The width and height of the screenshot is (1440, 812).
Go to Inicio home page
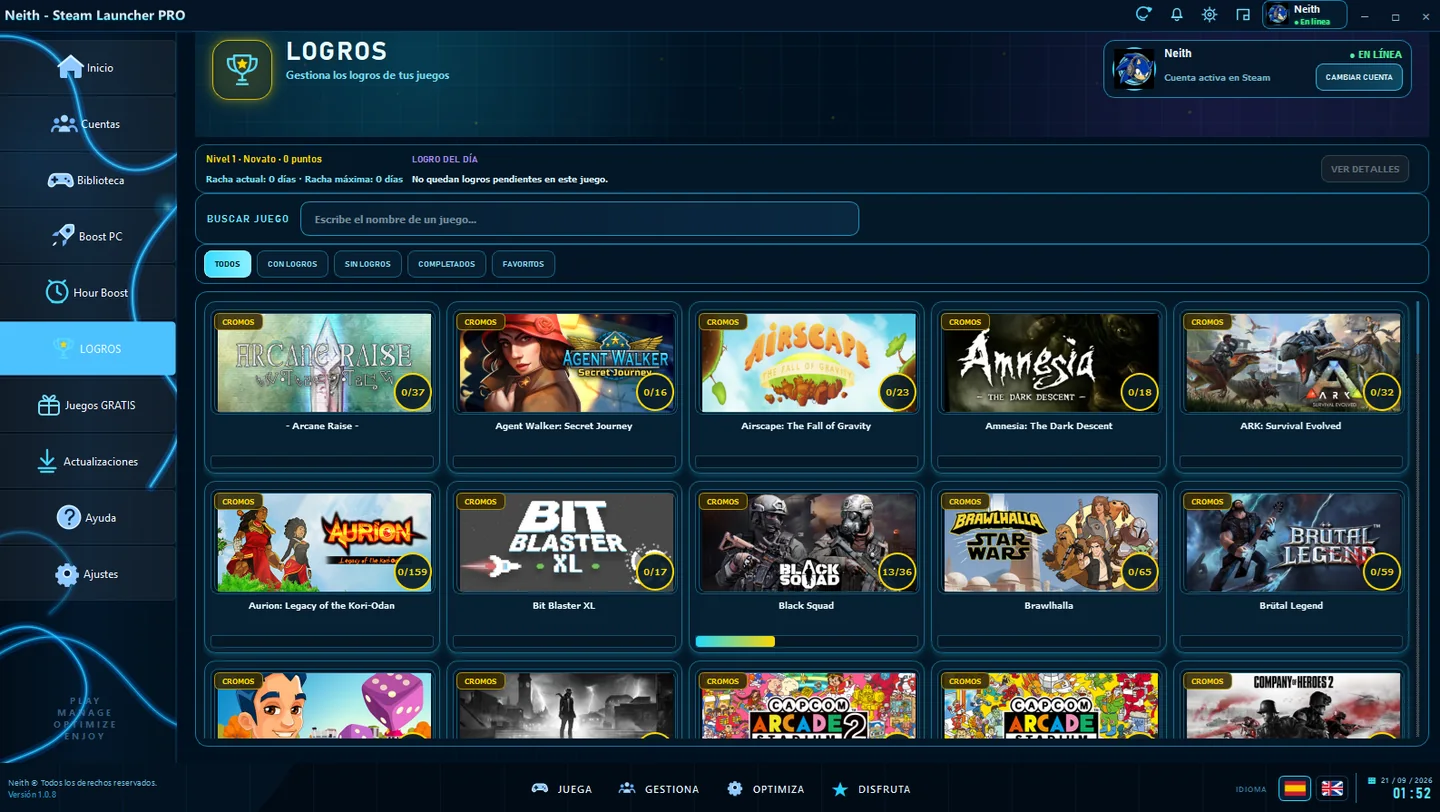(88, 68)
